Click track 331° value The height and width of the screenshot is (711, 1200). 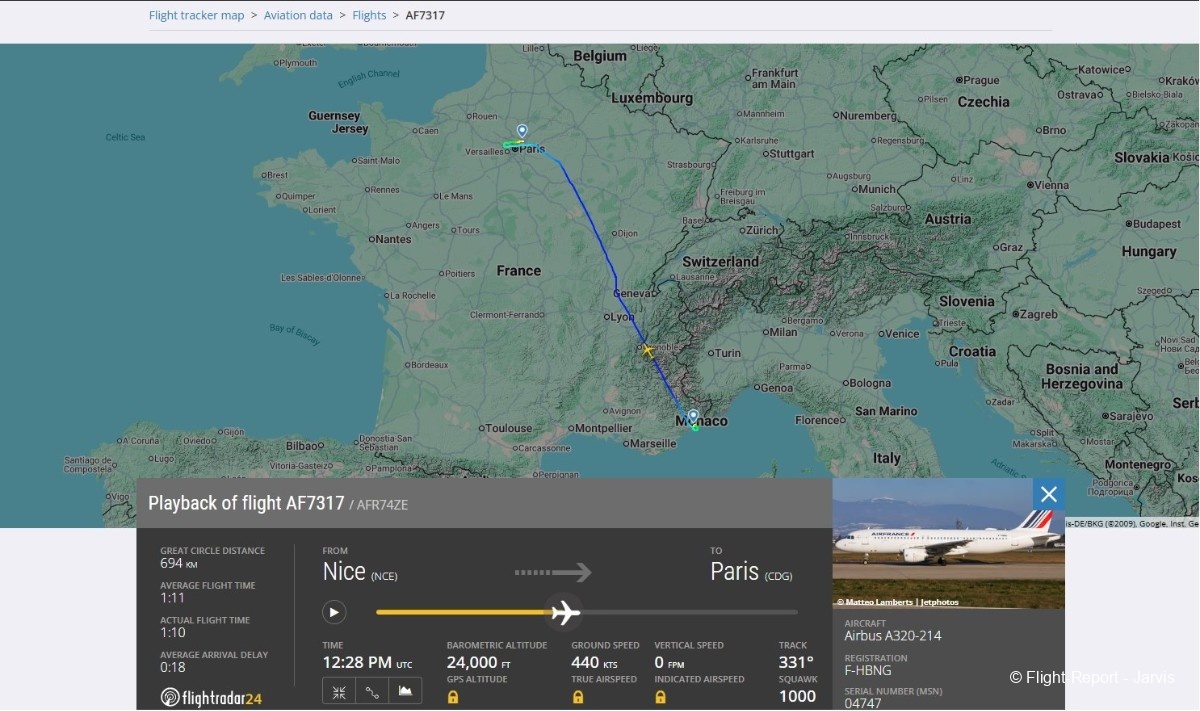point(796,662)
